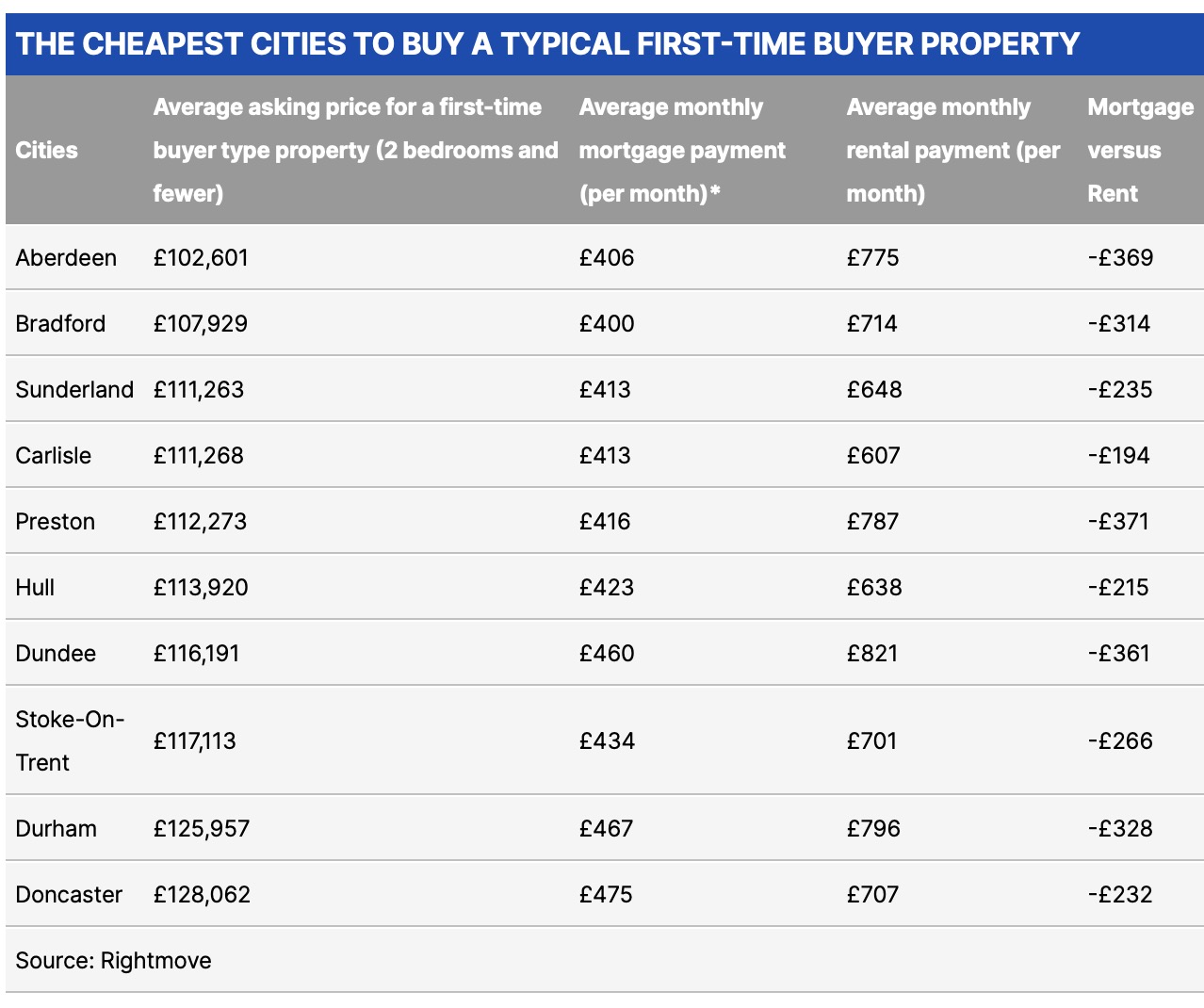This screenshot has width=1204, height=1008.
Task: Click the average monthly mortgage payment header
Action: [682, 151]
